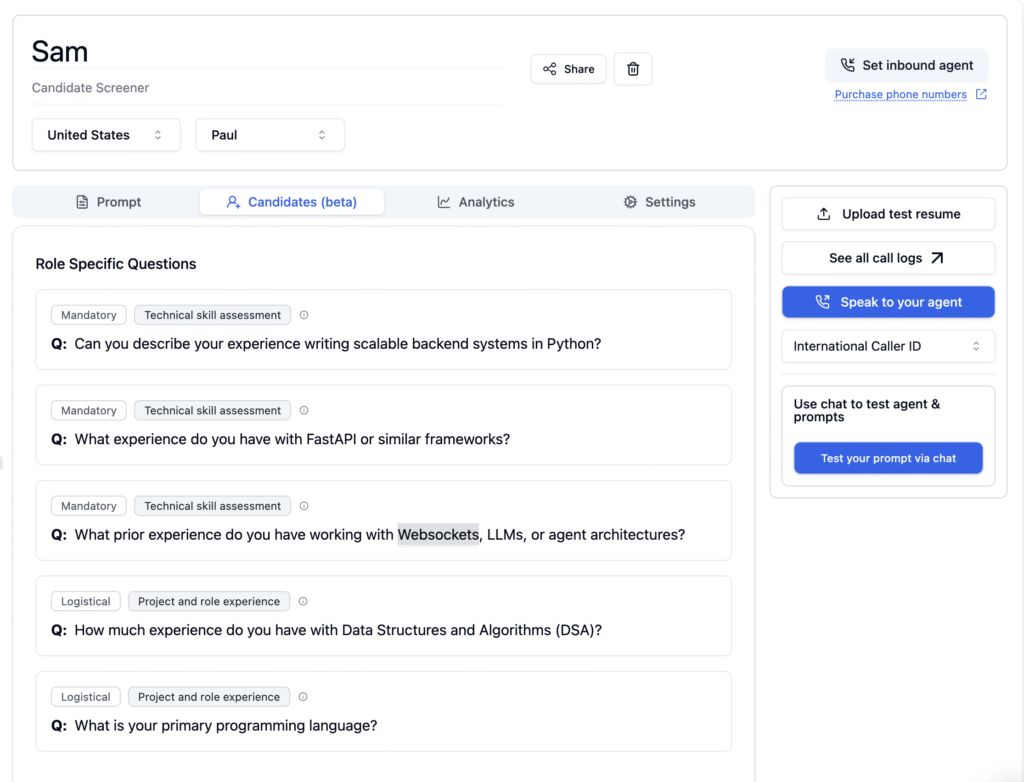1024x782 pixels.
Task: Click Speak to your agent button
Action: coord(888,302)
